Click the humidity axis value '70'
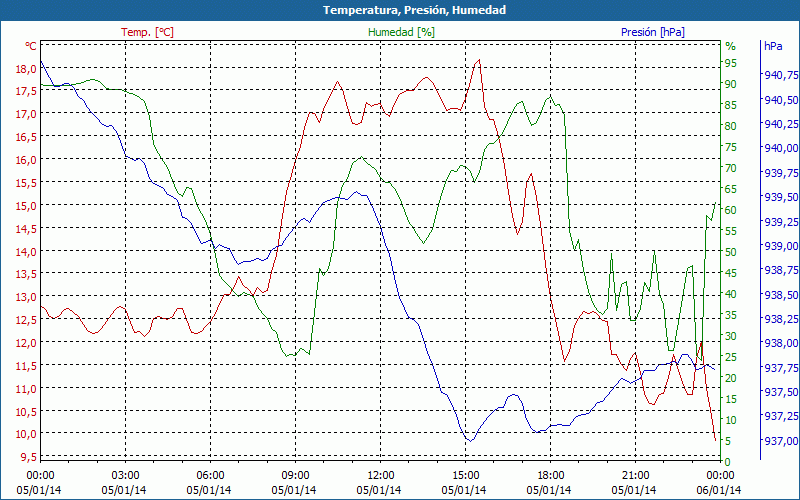The width and height of the screenshot is (800, 500). pos(731,168)
